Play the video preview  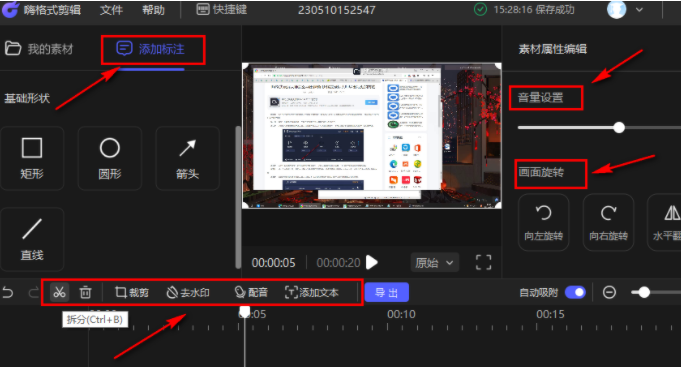372,262
